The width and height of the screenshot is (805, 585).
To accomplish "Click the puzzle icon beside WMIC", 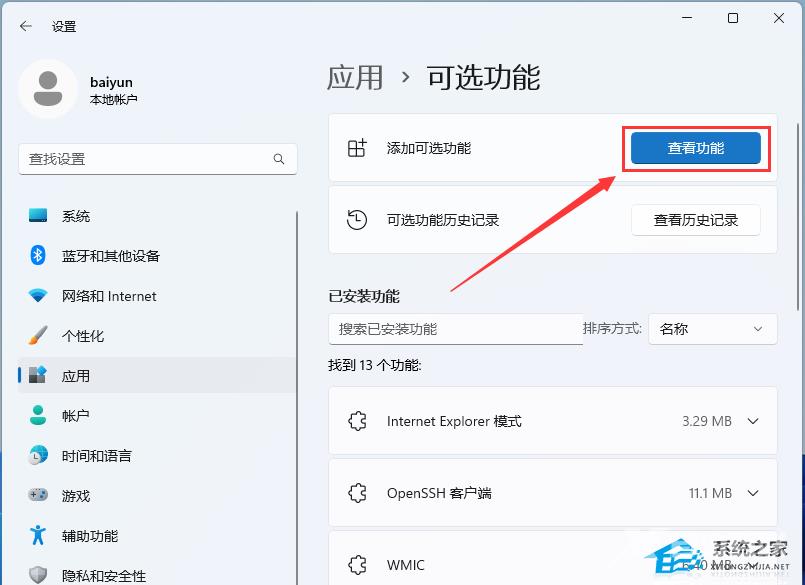I will pyautogui.click(x=357, y=565).
